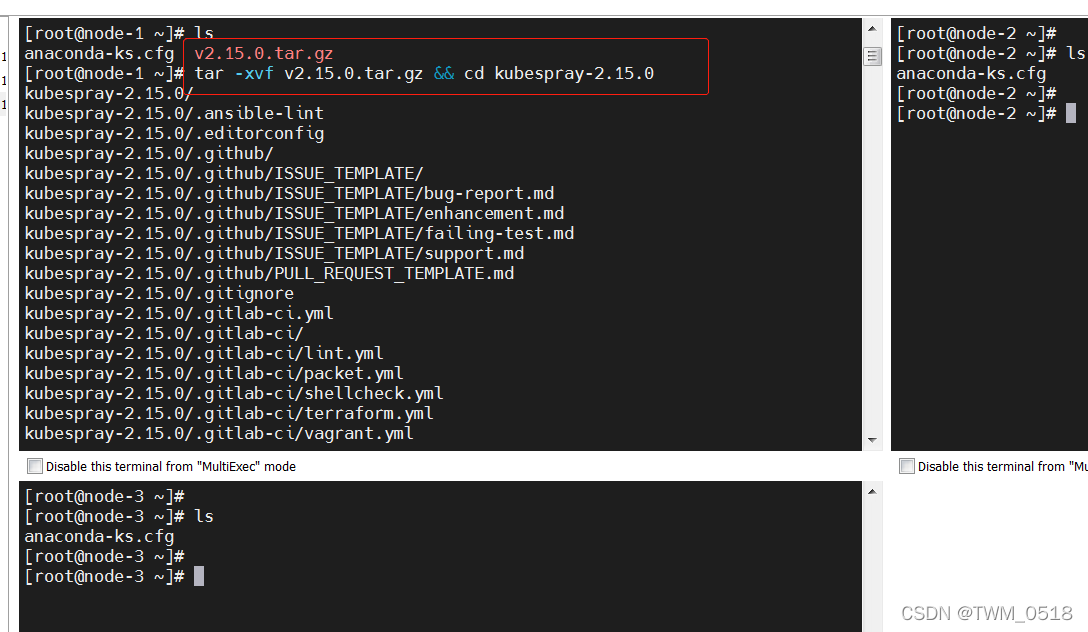Click the bug-report.md path line

pyautogui.click(x=289, y=193)
